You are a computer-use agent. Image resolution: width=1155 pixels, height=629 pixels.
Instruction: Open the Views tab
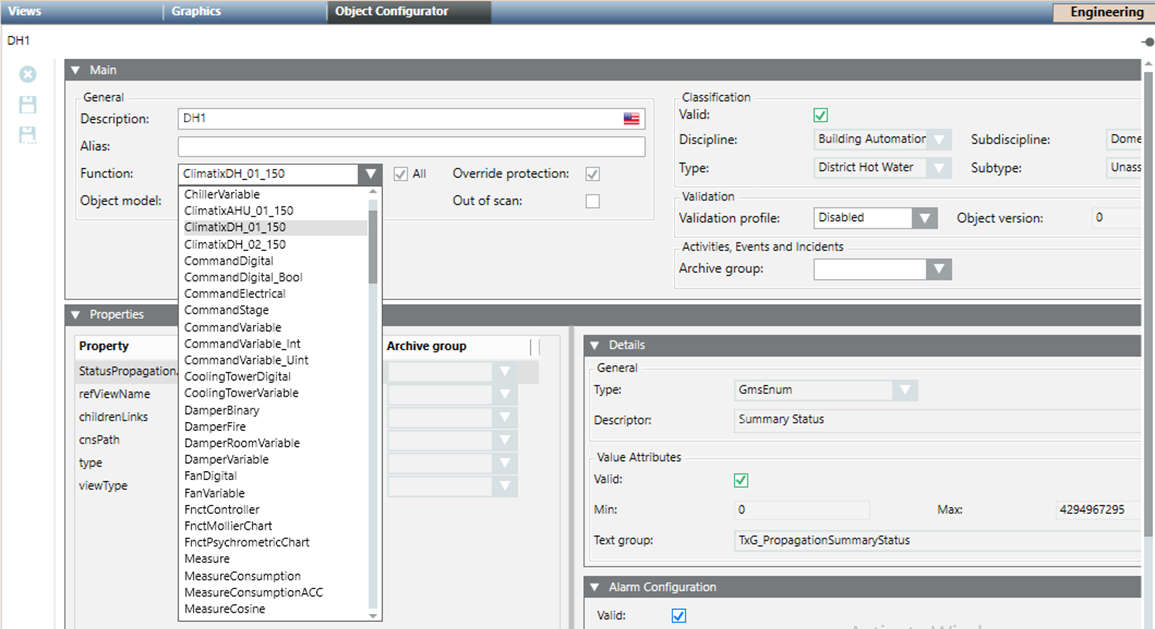click(x=25, y=12)
